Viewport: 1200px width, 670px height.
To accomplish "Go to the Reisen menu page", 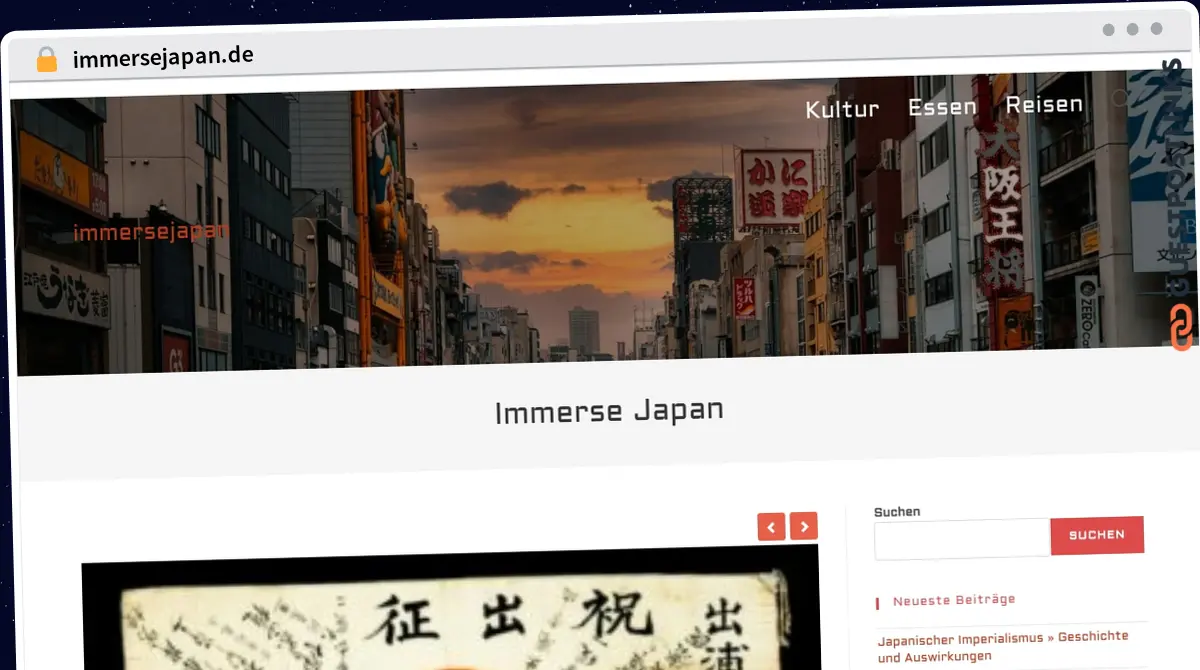I will point(1044,104).
